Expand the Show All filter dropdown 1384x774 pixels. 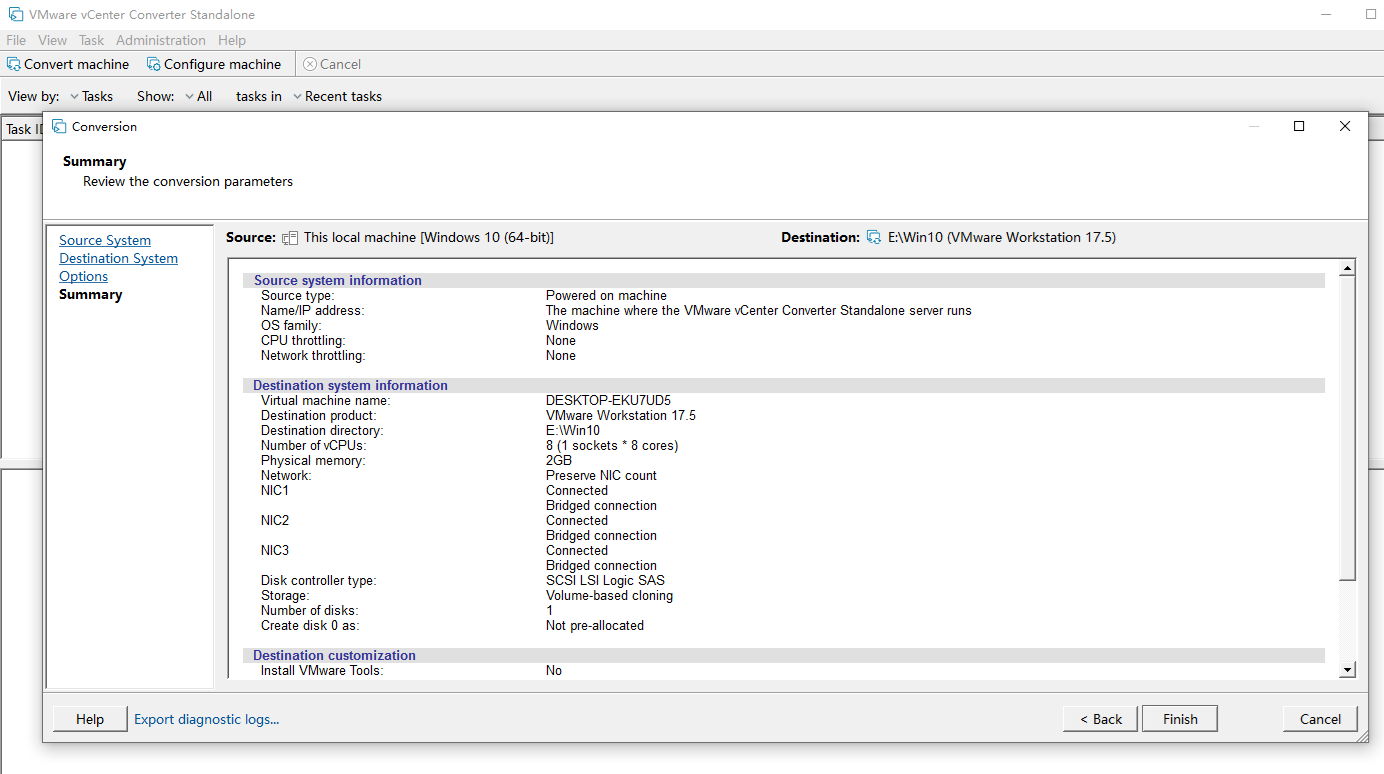(198, 97)
